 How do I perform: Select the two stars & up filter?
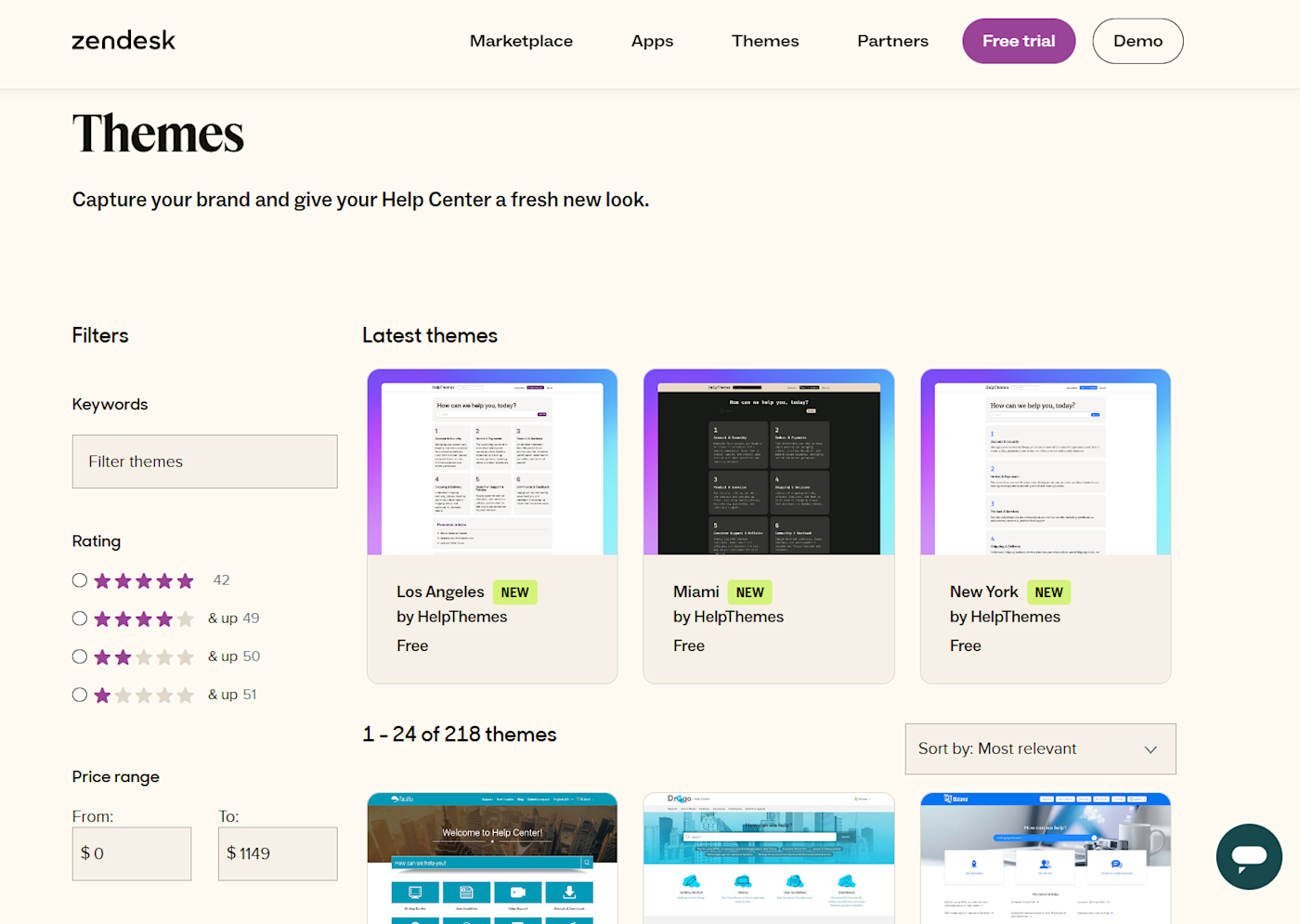pos(80,657)
